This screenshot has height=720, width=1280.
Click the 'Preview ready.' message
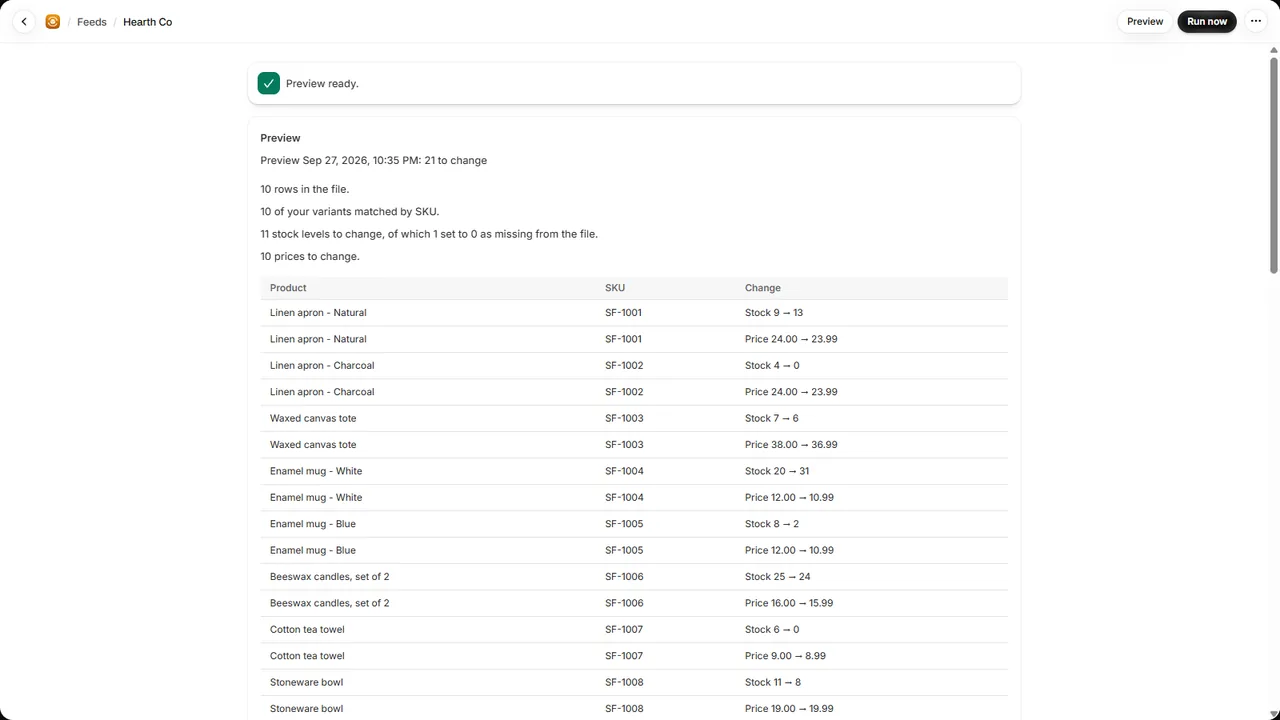[322, 84]
